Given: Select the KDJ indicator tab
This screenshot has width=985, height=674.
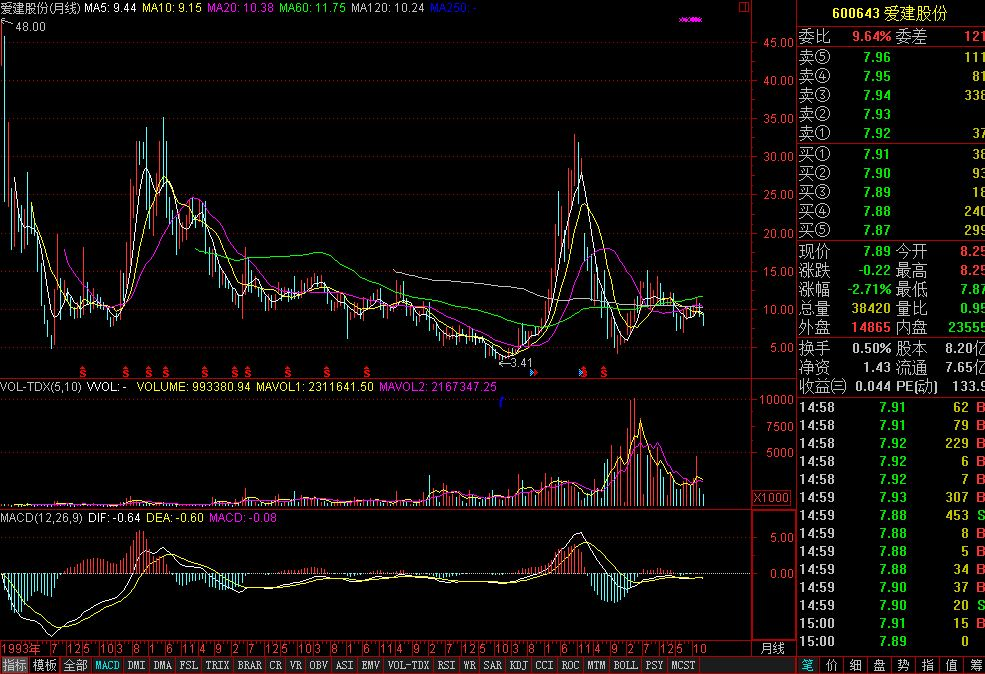Looking at the screenshot, I should coord(518,665).
